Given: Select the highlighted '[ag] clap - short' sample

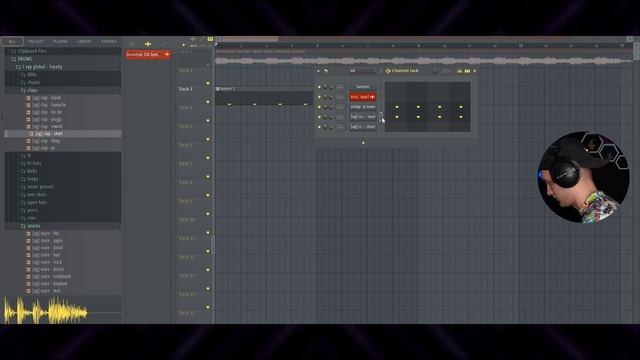Looking at the screenshot, I should coord(63,134).
